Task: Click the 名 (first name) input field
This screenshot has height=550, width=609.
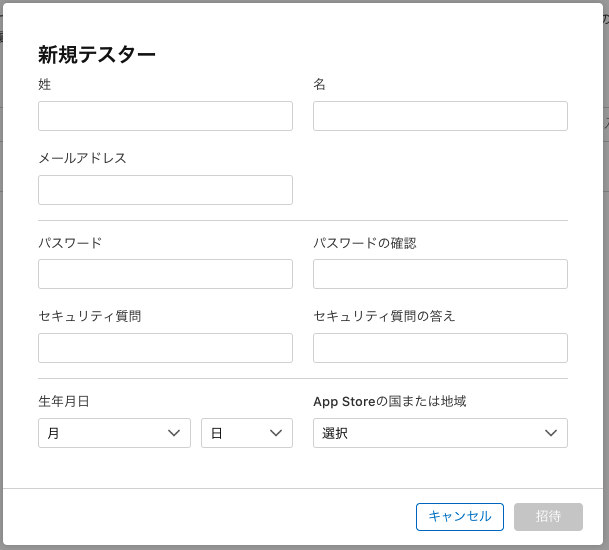Action: 440,116
